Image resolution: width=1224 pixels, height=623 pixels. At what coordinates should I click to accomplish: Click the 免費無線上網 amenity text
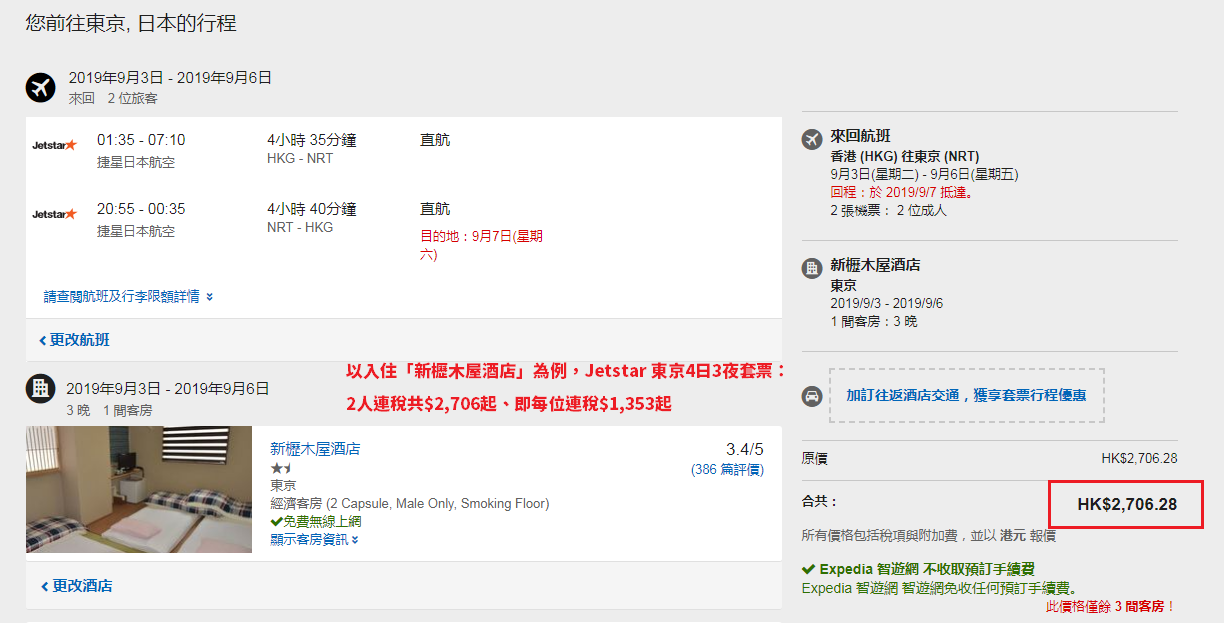(322, 522)
